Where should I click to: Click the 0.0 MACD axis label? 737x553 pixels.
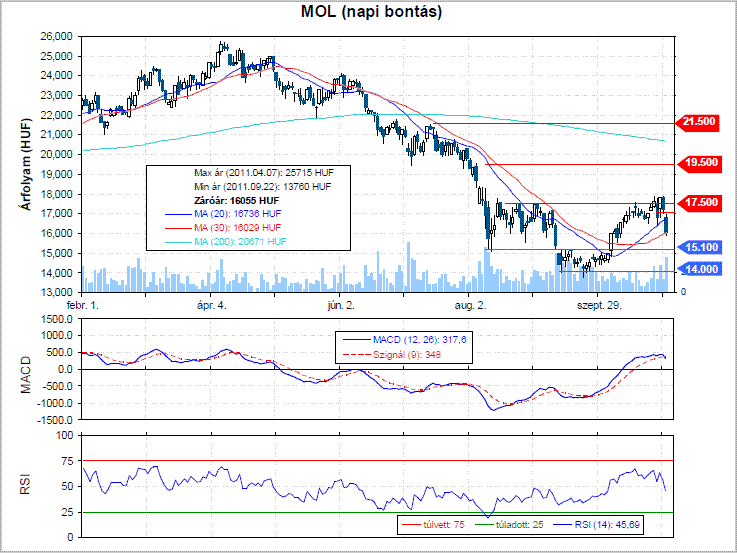pos(66,369)
